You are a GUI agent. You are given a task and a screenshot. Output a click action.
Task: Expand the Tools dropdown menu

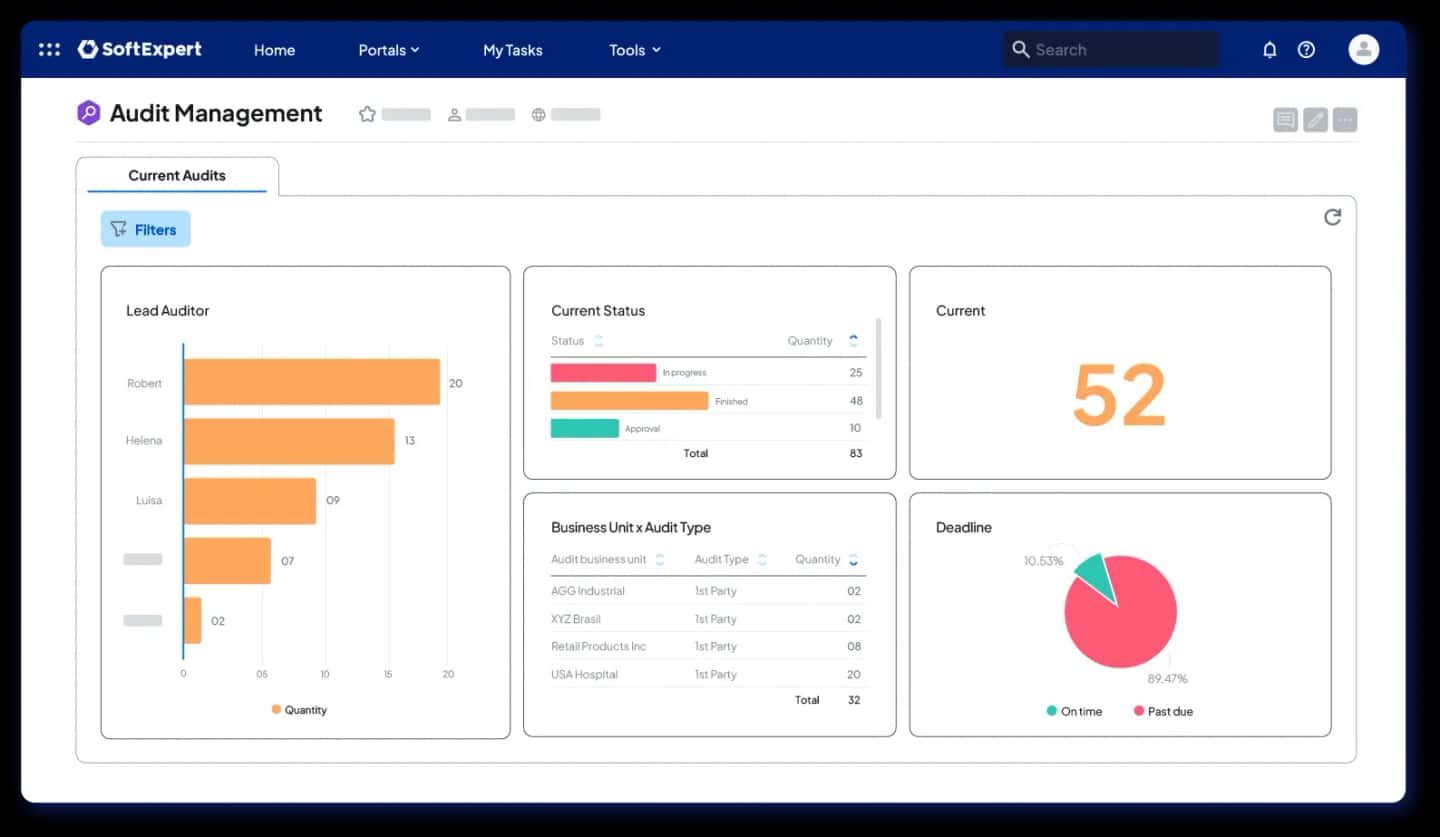pos(634,50)
